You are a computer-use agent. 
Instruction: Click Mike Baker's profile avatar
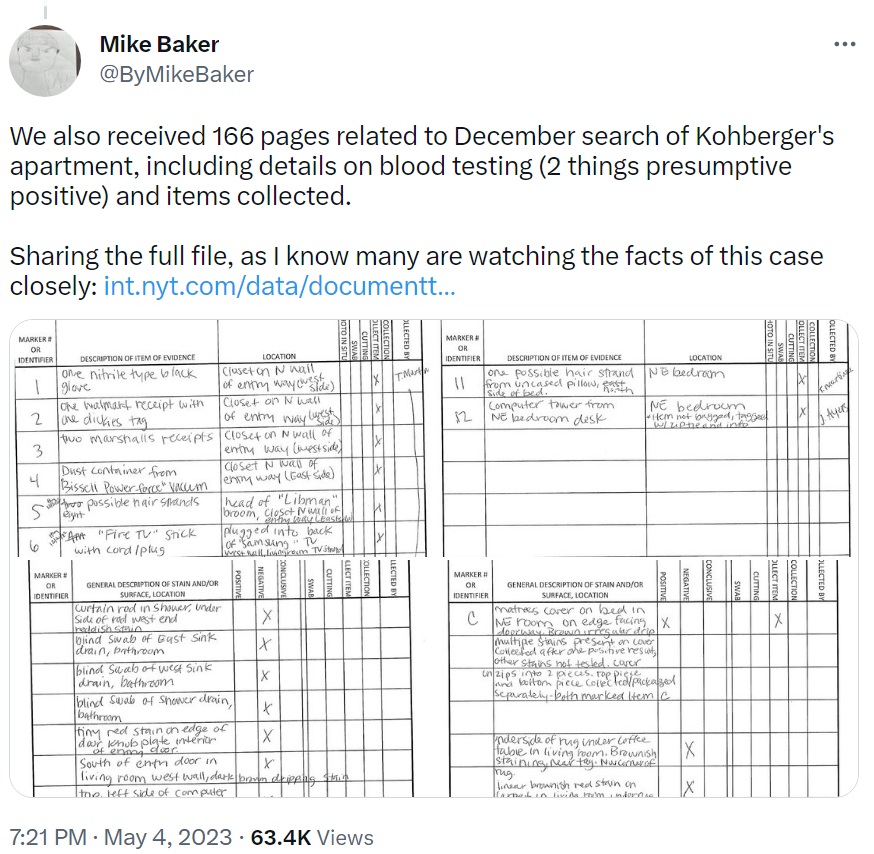coord(45,61)
